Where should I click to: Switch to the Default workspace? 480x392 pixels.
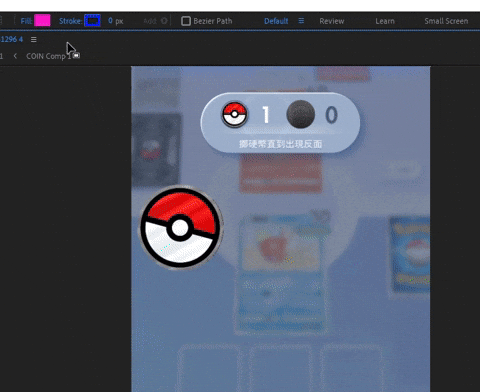pyautogui.click(x=276, y=21)
